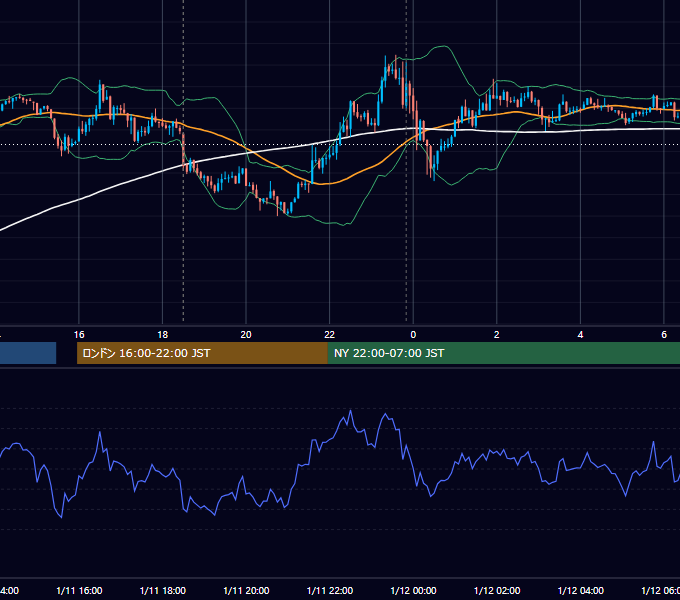Click the upper axis hour label 4

point(580,335)
